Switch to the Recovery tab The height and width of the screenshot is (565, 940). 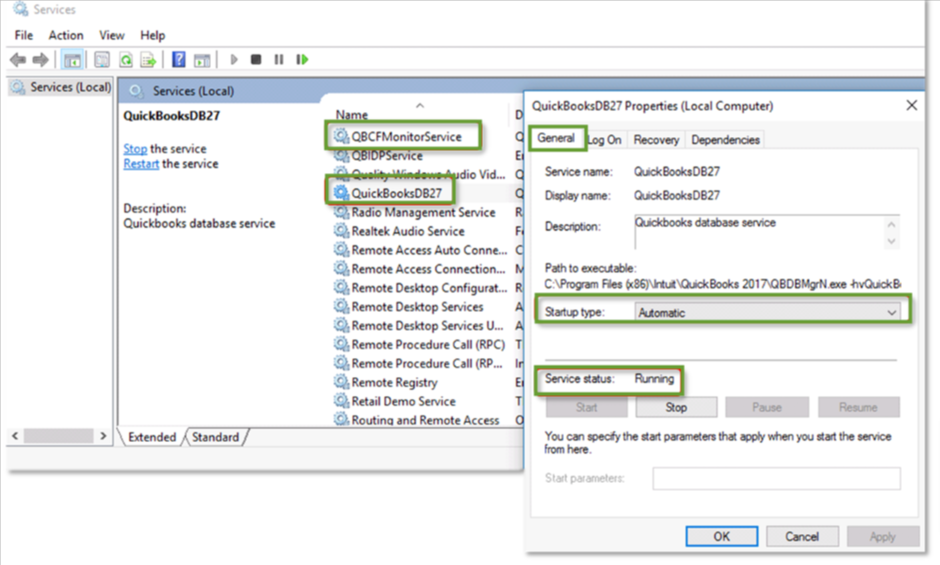click(656, 140)
